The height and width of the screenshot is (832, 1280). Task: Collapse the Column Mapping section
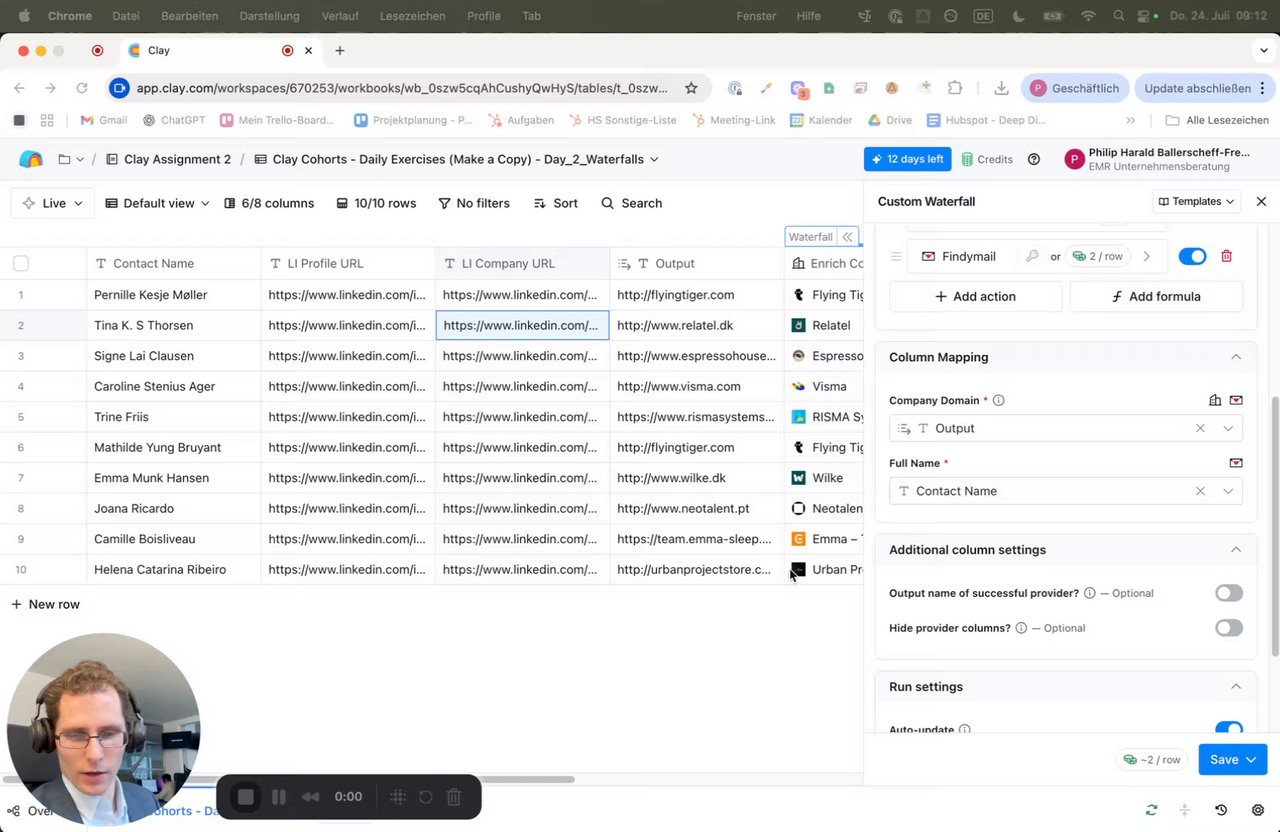point(1236,357)
